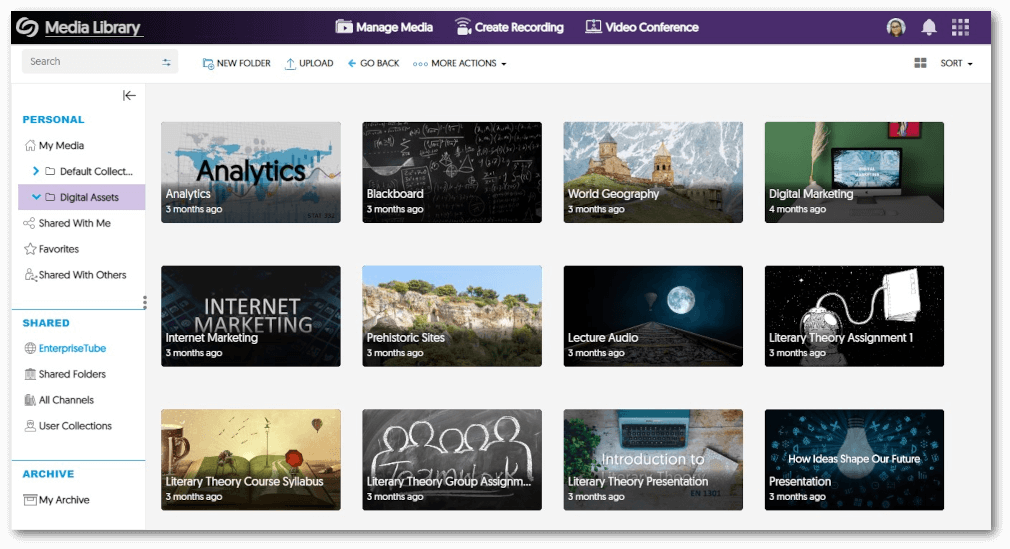Screen dimensions: 1010x549
Task: Open the Internet Marketing thumbnail
Action: (251, 316)
